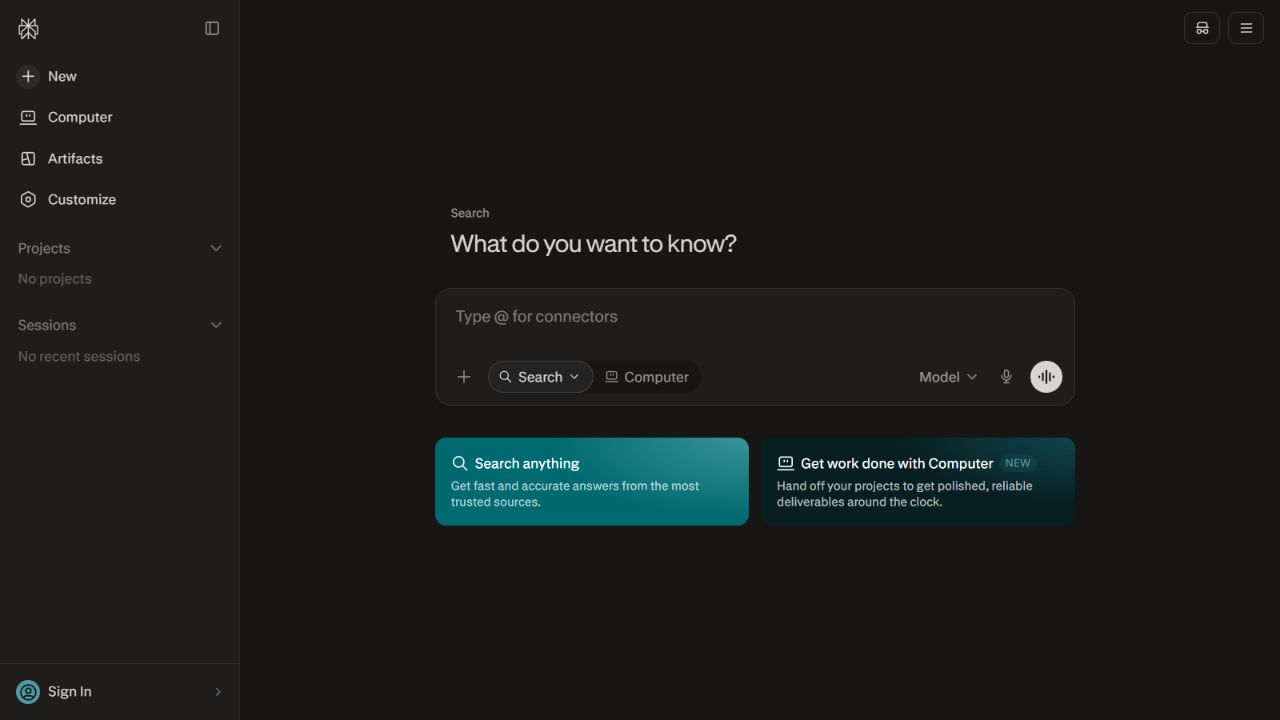The height and width of the screenshot is (720, 1280).
Task: Click the 'What do you want to know?' heading
Action: click(x=594, y=244)
